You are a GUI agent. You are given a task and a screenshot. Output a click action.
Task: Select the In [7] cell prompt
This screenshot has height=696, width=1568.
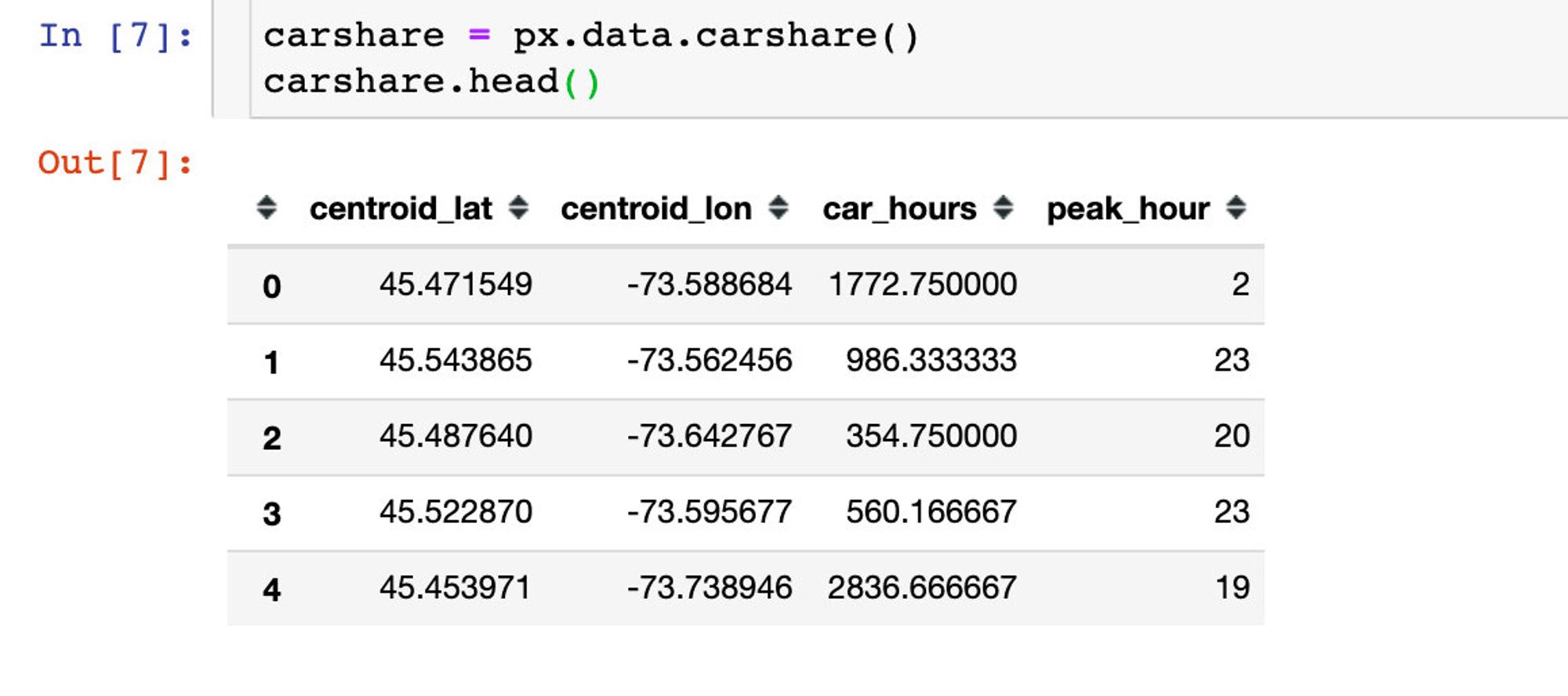[116, 36]
